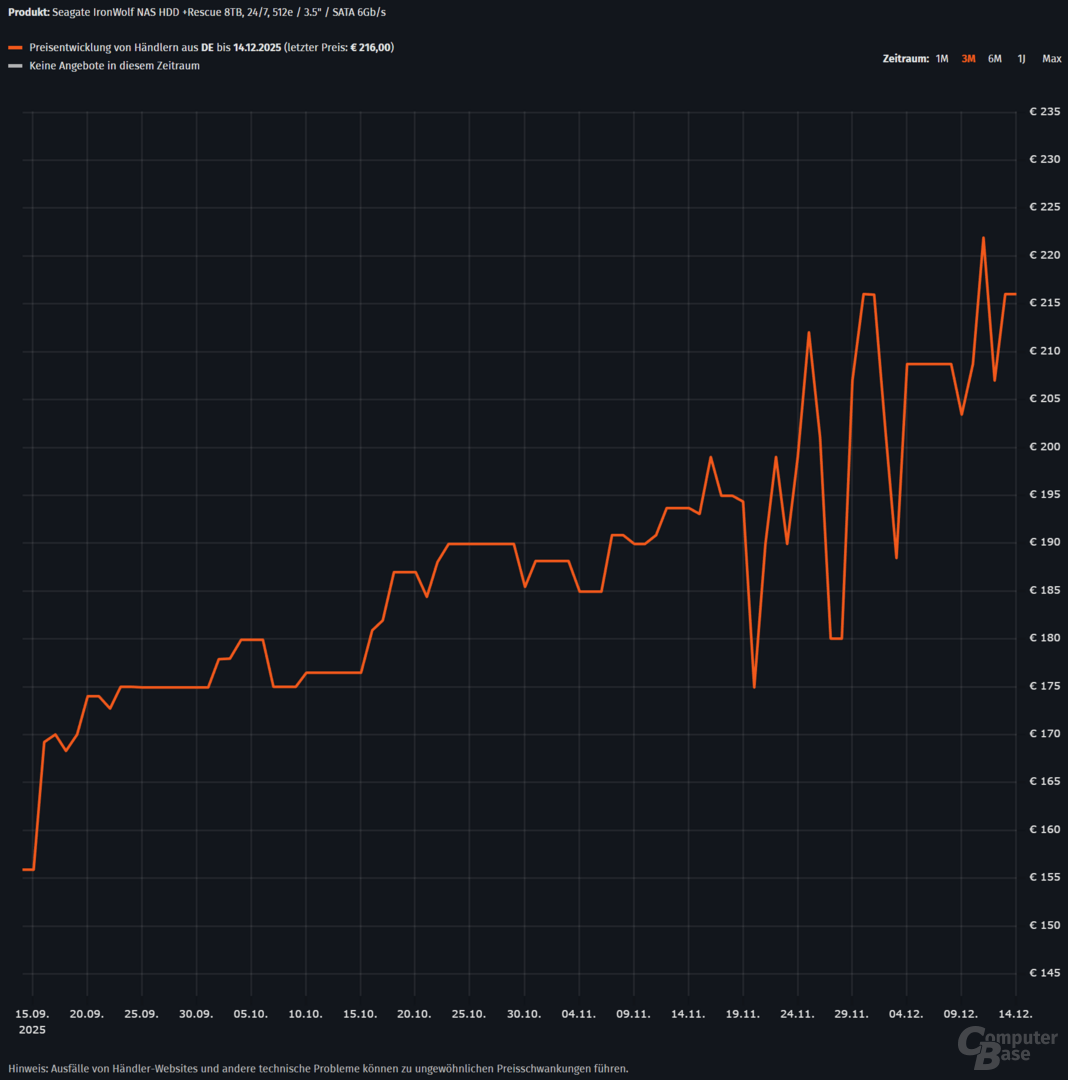Choose the 6M time range option
The height and width of the screenshot is (1080, 1068).
[995, 59]
